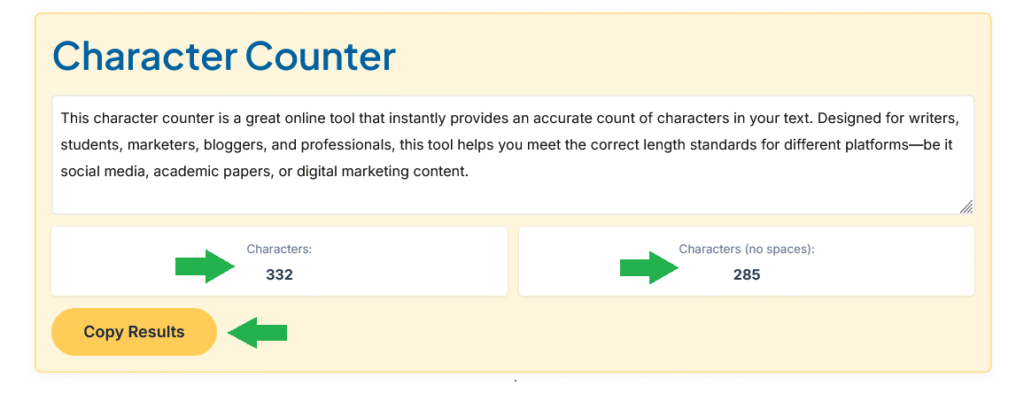Select the green arrow pointing to 332
Screen dimensions: 1024x393
pyautogui.click(x=205, y=266)
